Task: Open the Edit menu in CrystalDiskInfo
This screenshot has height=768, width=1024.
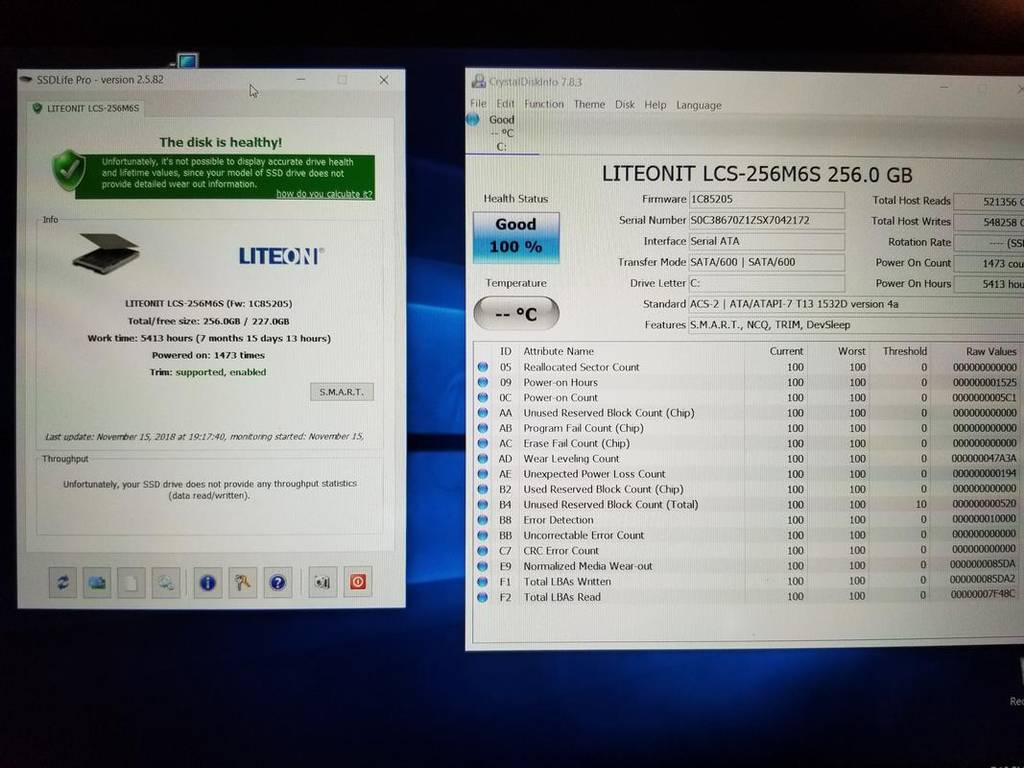Action: coord(505,103)
